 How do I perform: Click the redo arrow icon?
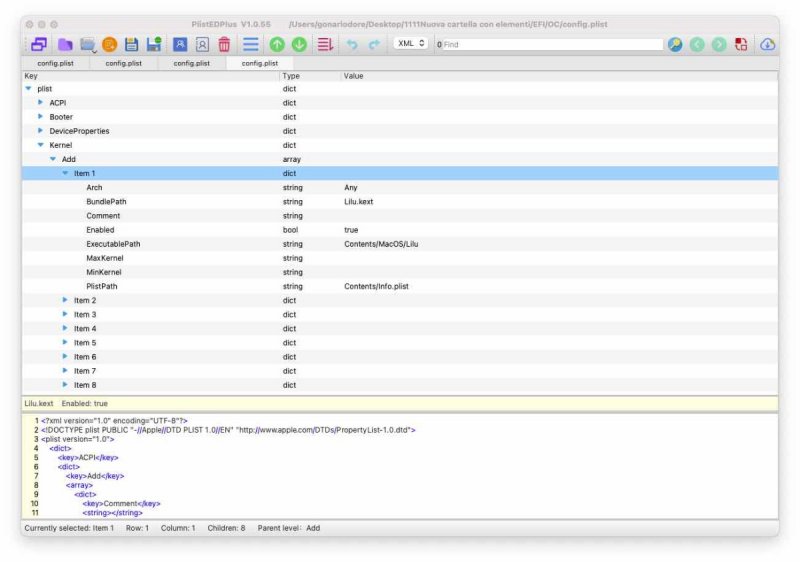(374, 44)
